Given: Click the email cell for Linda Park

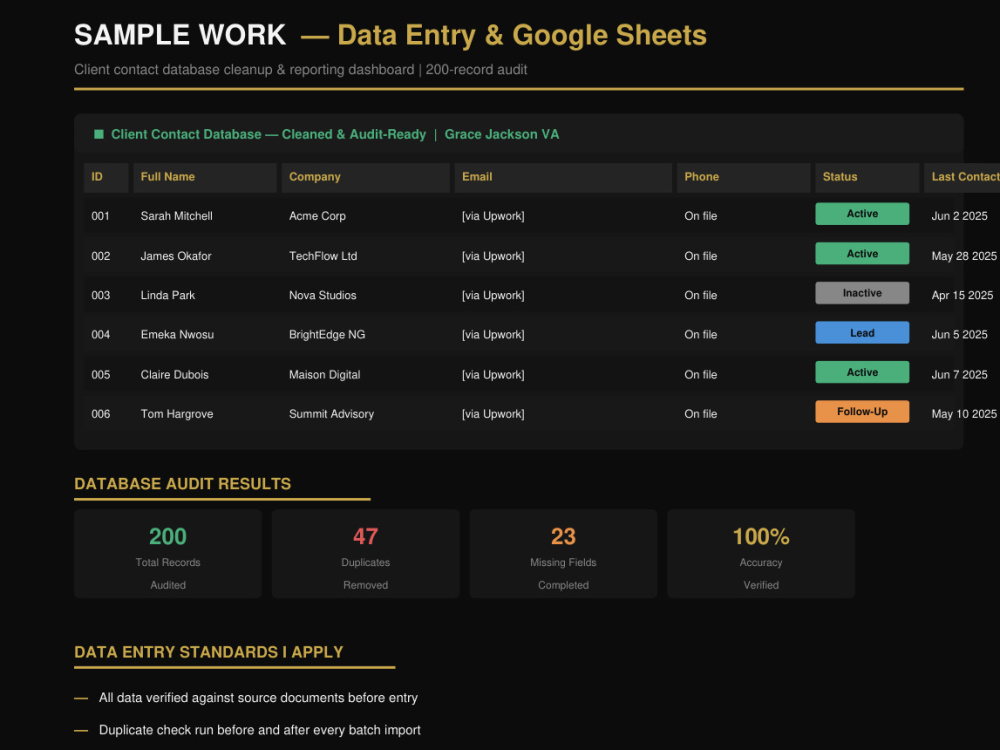Looking at the screenshot, I should tap(493, 295).
